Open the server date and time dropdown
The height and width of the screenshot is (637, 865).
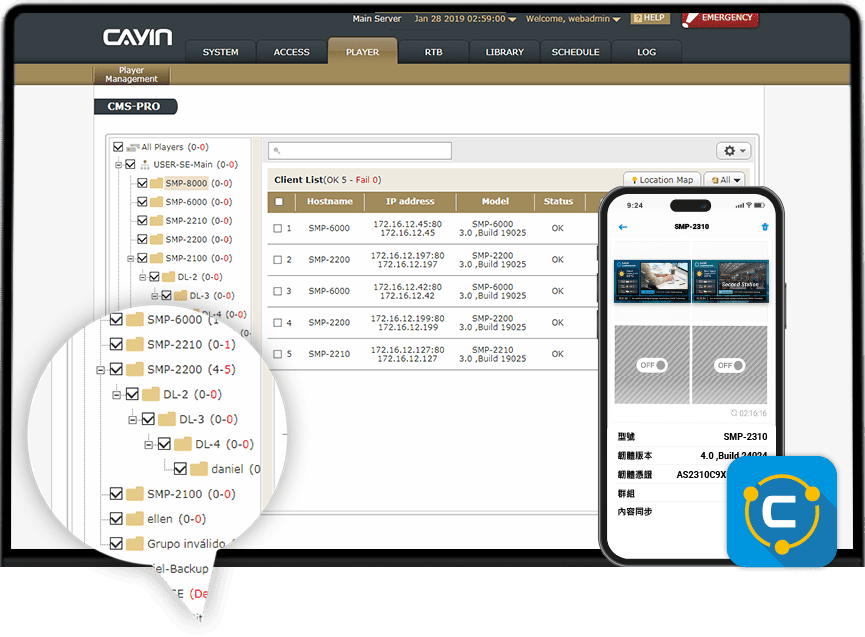[465, 19]
